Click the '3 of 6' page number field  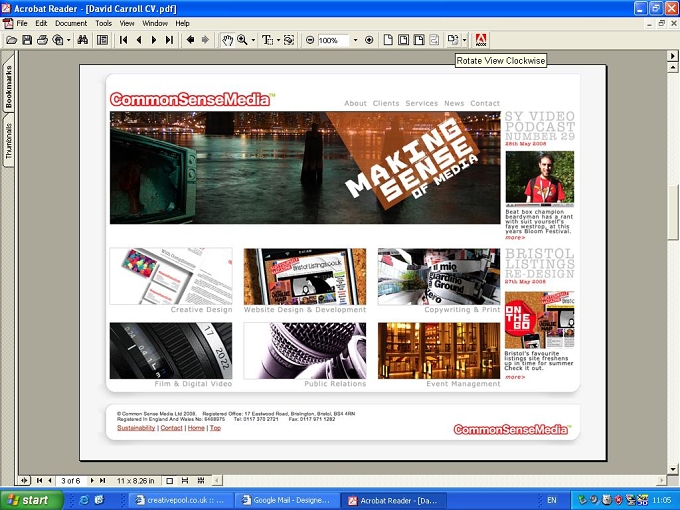(x=71, y=481)
